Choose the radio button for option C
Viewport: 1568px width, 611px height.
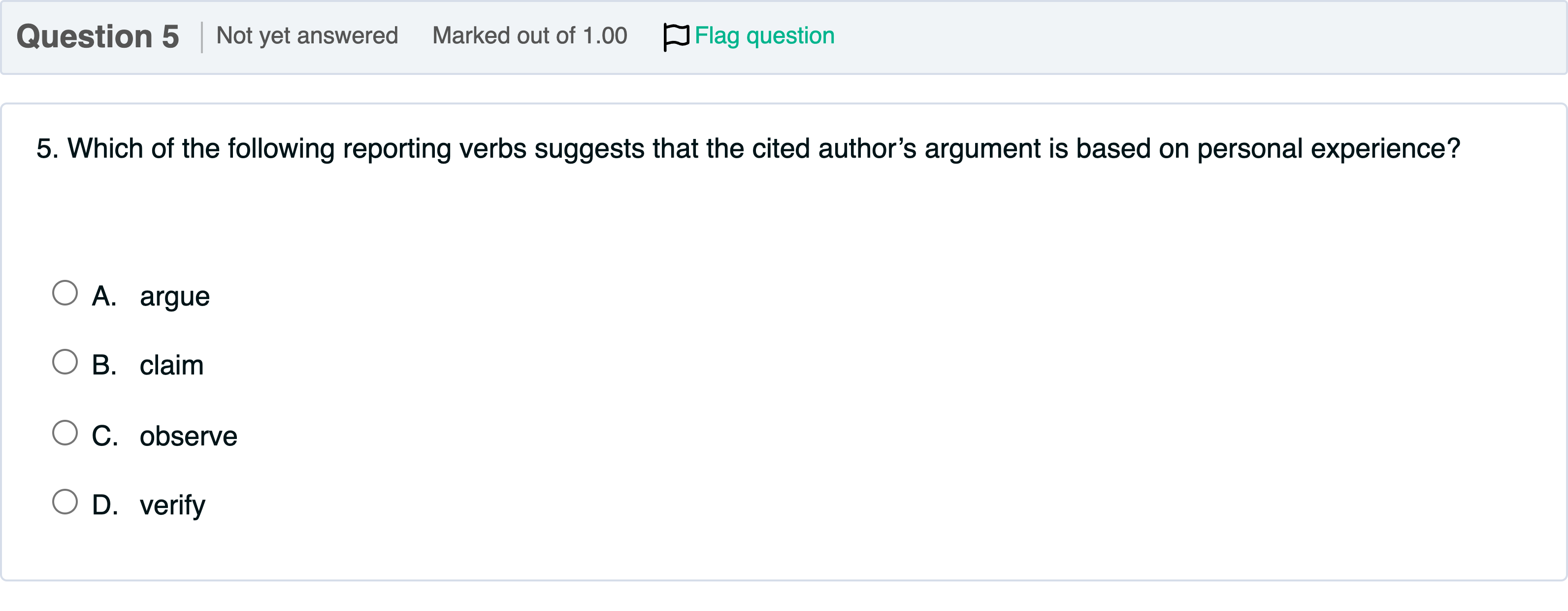click(65, 433)
